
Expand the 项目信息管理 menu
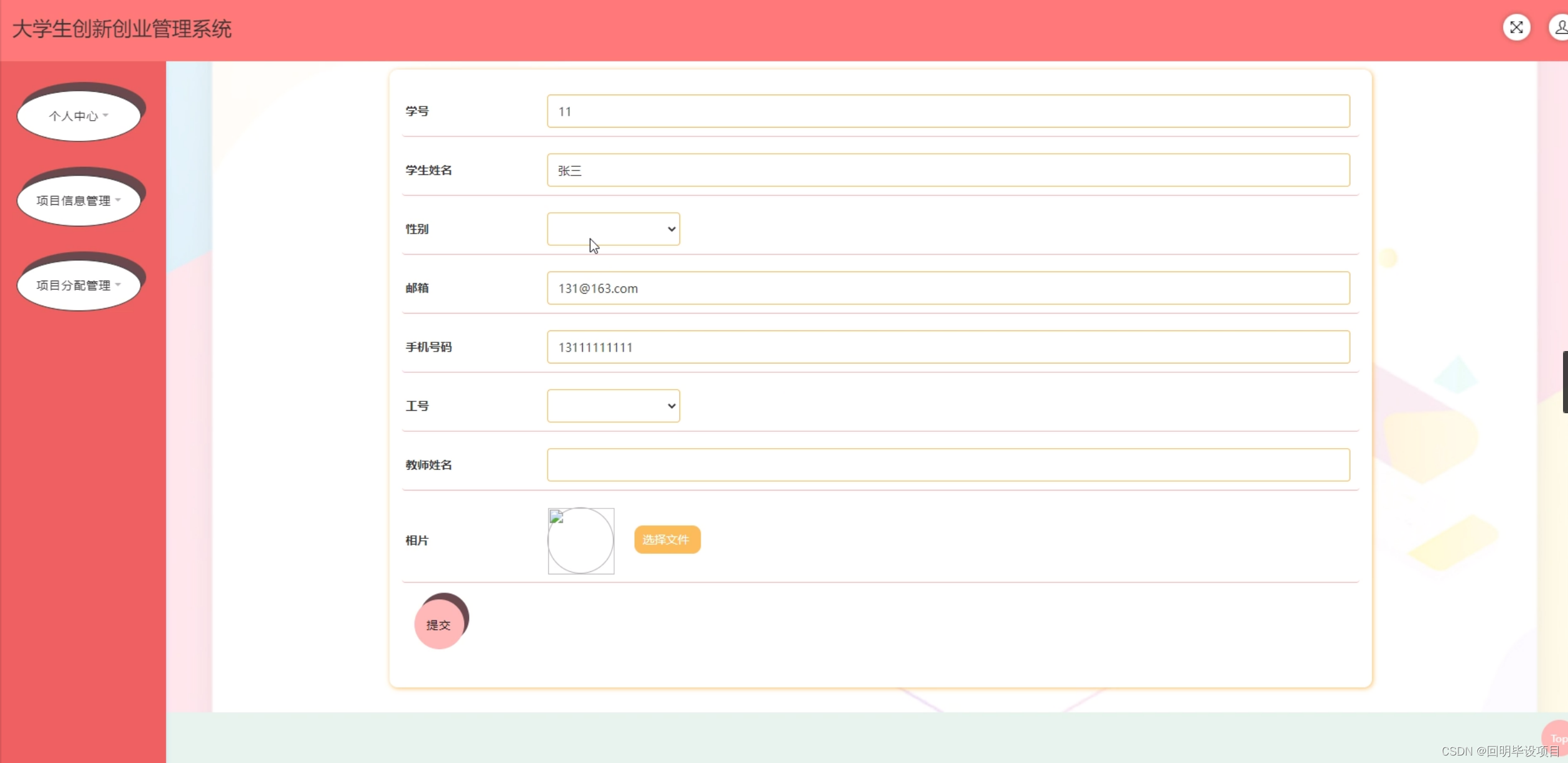(x=73, y=200)
